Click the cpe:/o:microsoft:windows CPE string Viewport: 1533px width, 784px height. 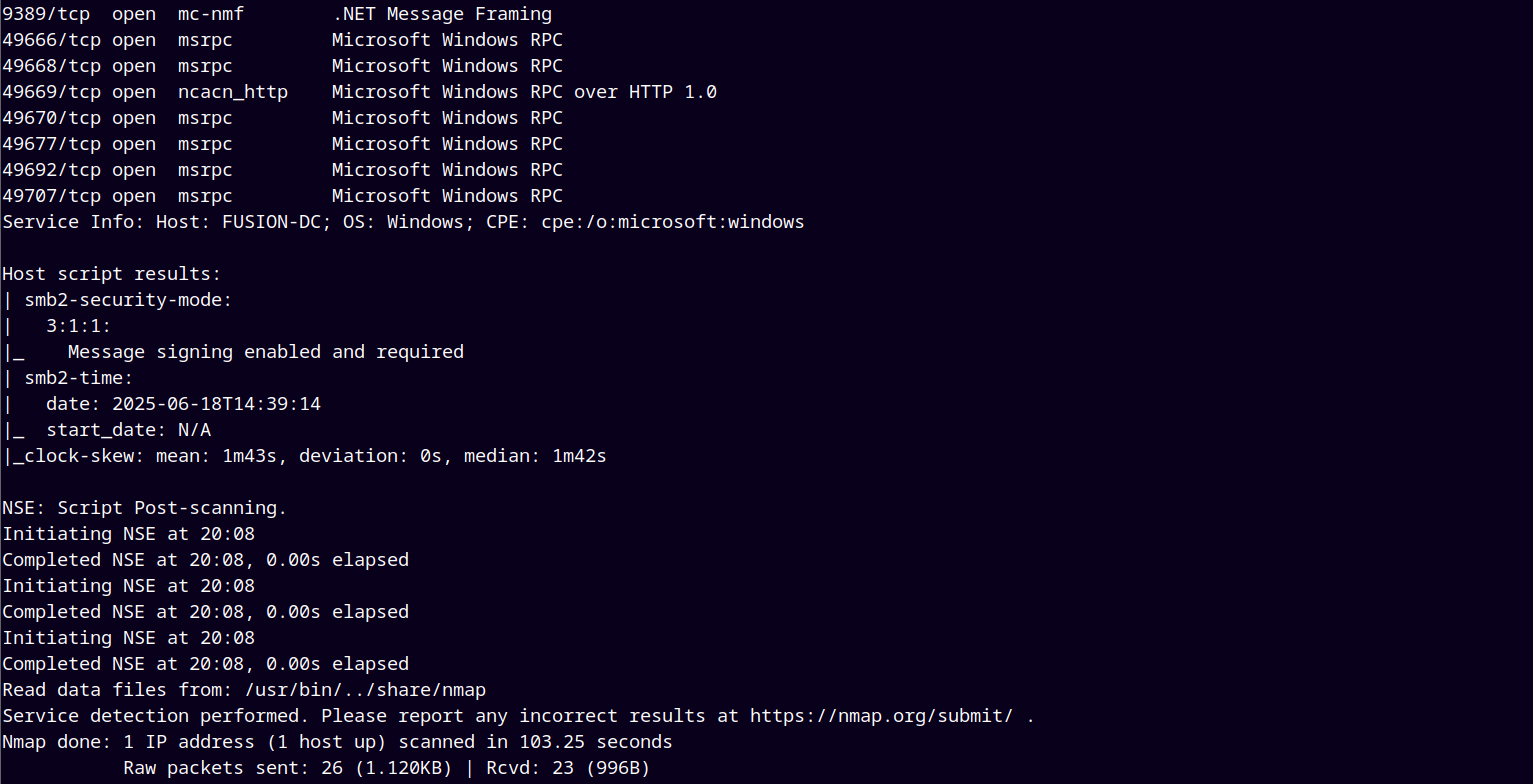tap(673, 222)
